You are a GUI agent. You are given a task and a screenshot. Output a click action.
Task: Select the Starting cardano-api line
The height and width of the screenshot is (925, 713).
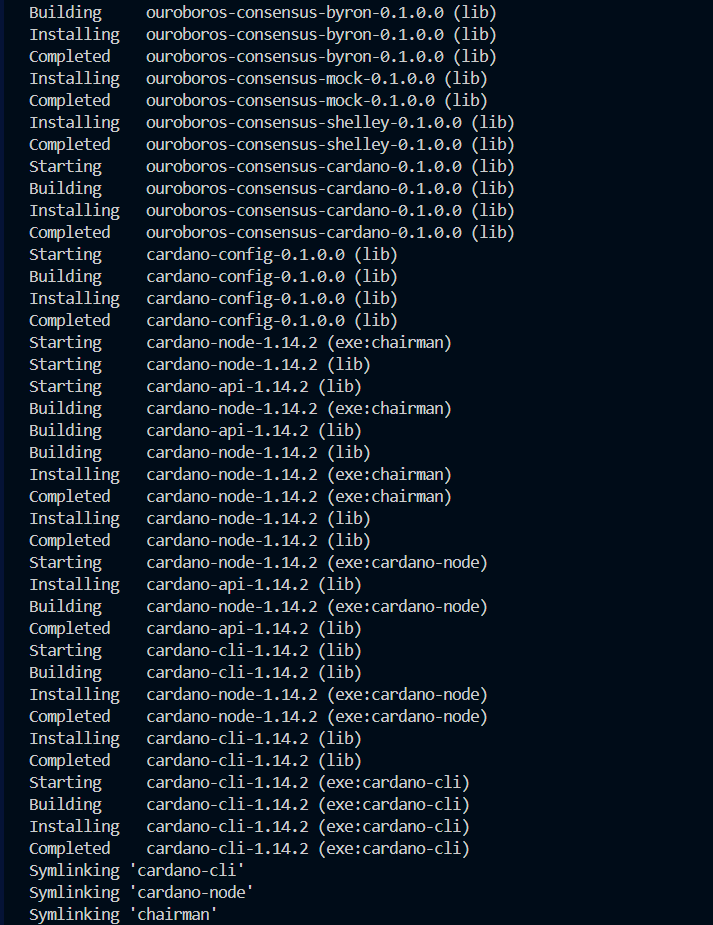click(195, 386)
